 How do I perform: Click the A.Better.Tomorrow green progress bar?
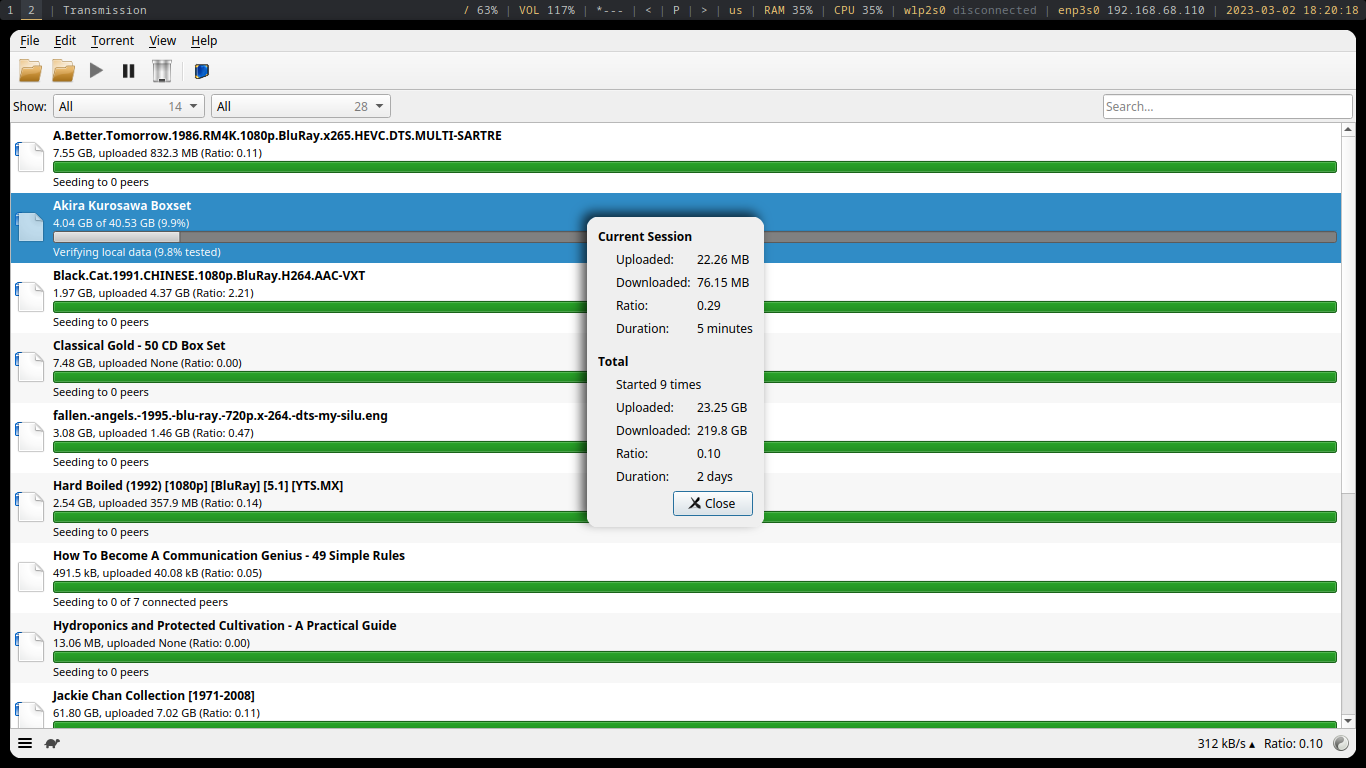[695, 167]
